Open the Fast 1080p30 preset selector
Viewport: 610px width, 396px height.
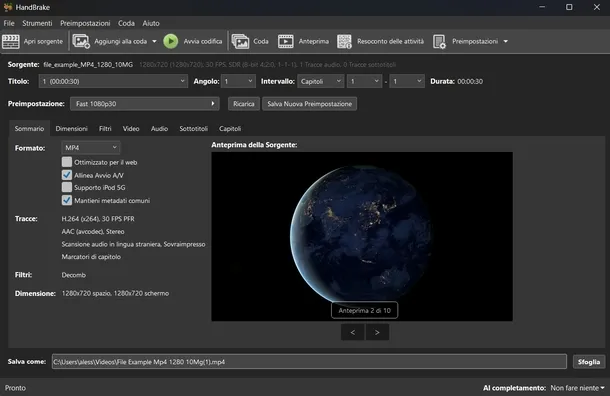point(145,104)
